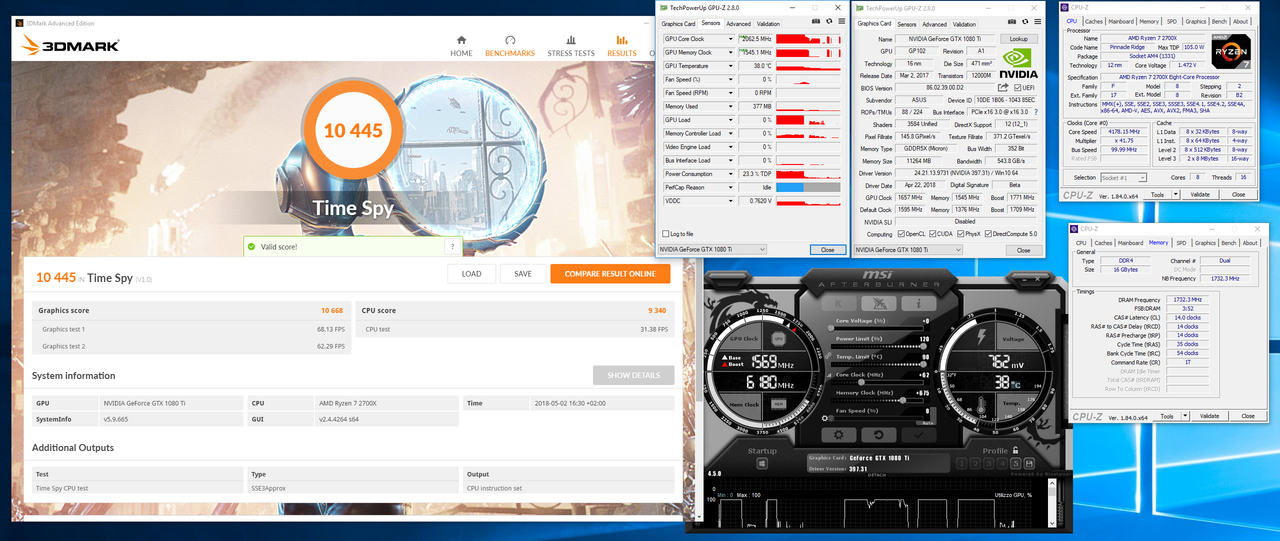Open Tools dropdown arrow in CPU-Z CPU window

[1175, 194]
